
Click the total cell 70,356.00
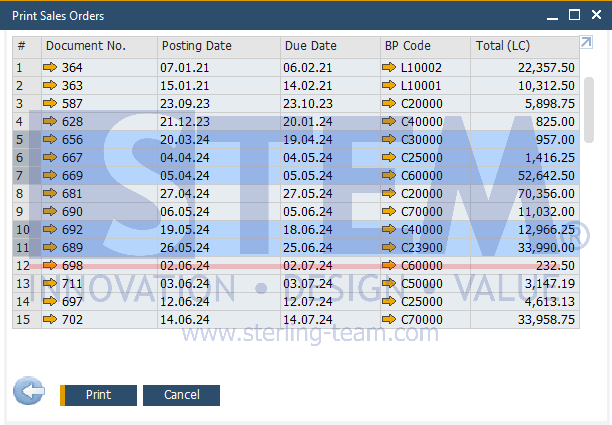click(x=538, y=193)
